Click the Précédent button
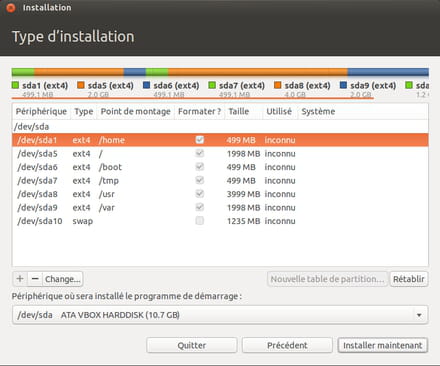440x366 pixels. (x=287, y=345)
